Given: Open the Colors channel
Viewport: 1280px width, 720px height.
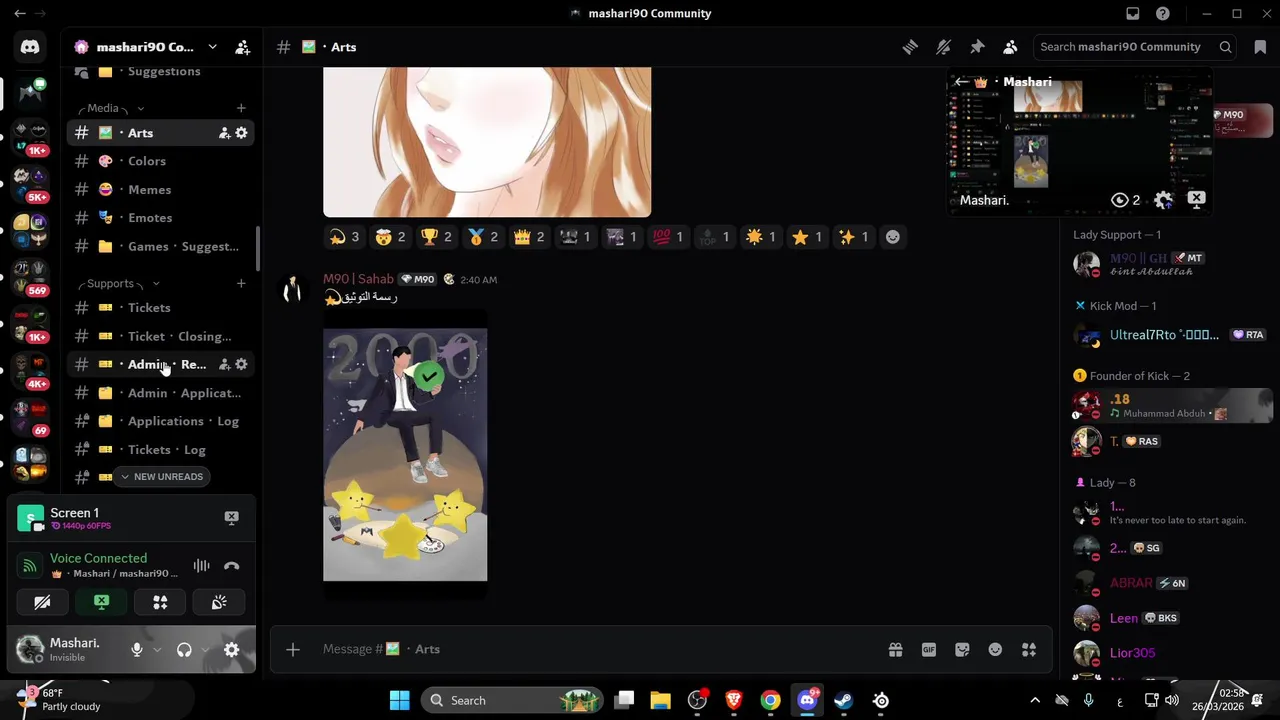Looking at the screenshot, I should (160, 161).
